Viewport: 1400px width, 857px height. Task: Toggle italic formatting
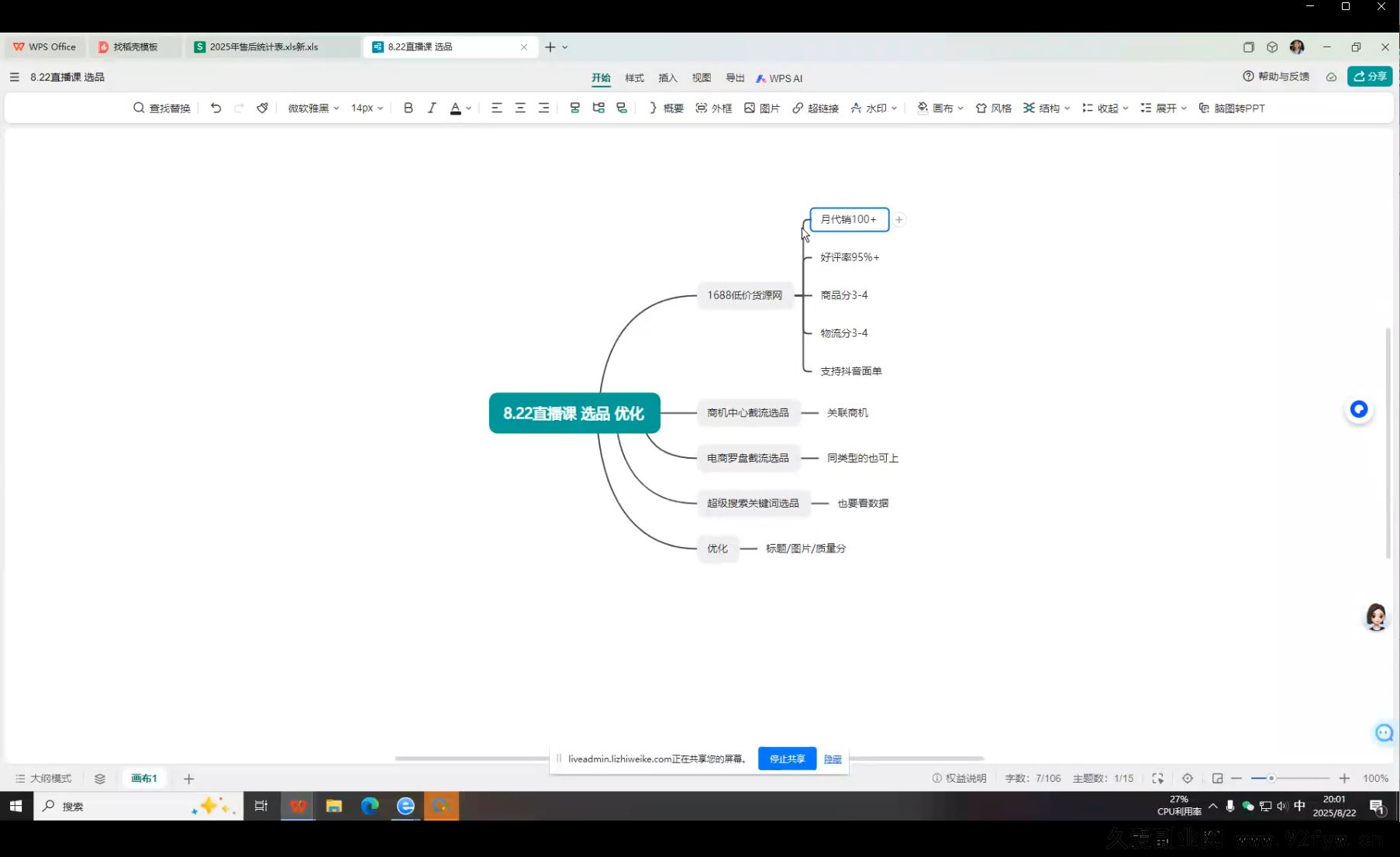click(432, 108)
